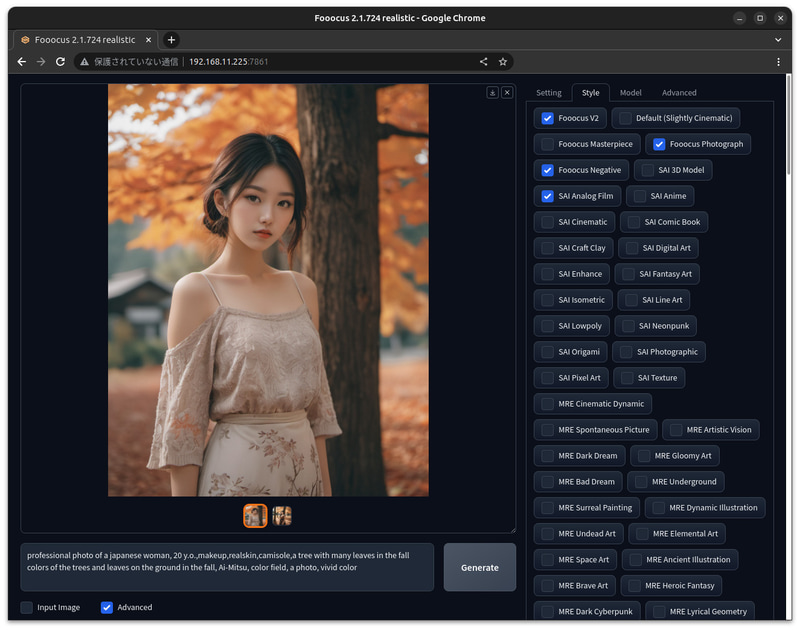Open the Advanced tab in the side panel

coord(679,93)
